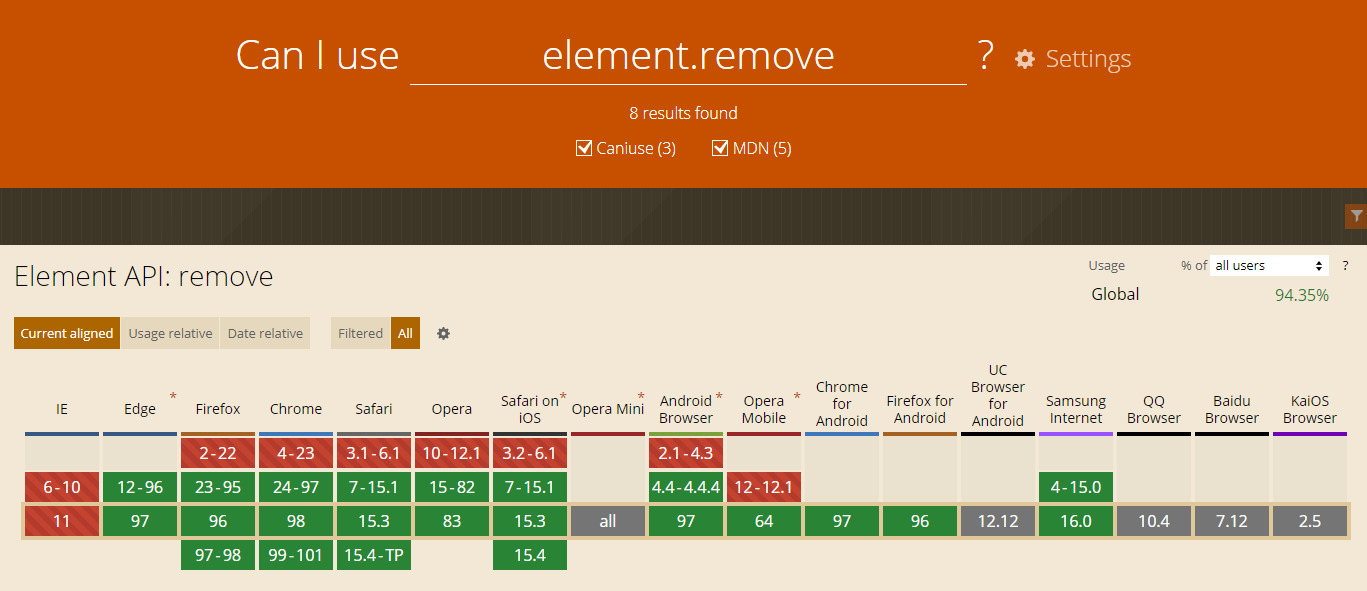The image size is (1367, 591).
Task: Click the KaiOS Browser 2.5 cell
Action: [x=1310, y=521]
